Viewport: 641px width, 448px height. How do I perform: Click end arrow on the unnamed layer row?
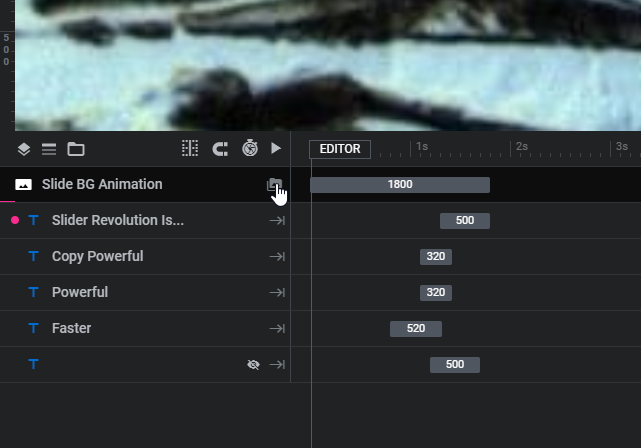[277, 365]
